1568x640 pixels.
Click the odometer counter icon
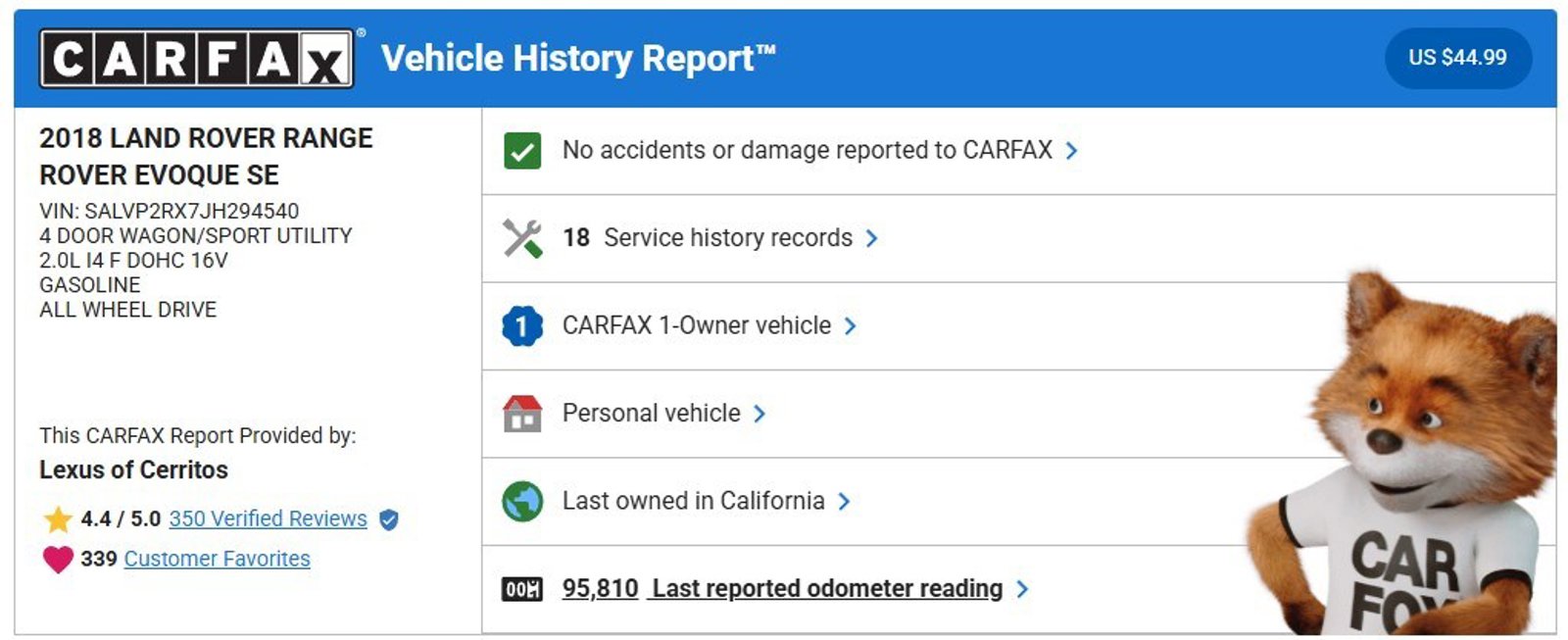click(x=522, y=589)
